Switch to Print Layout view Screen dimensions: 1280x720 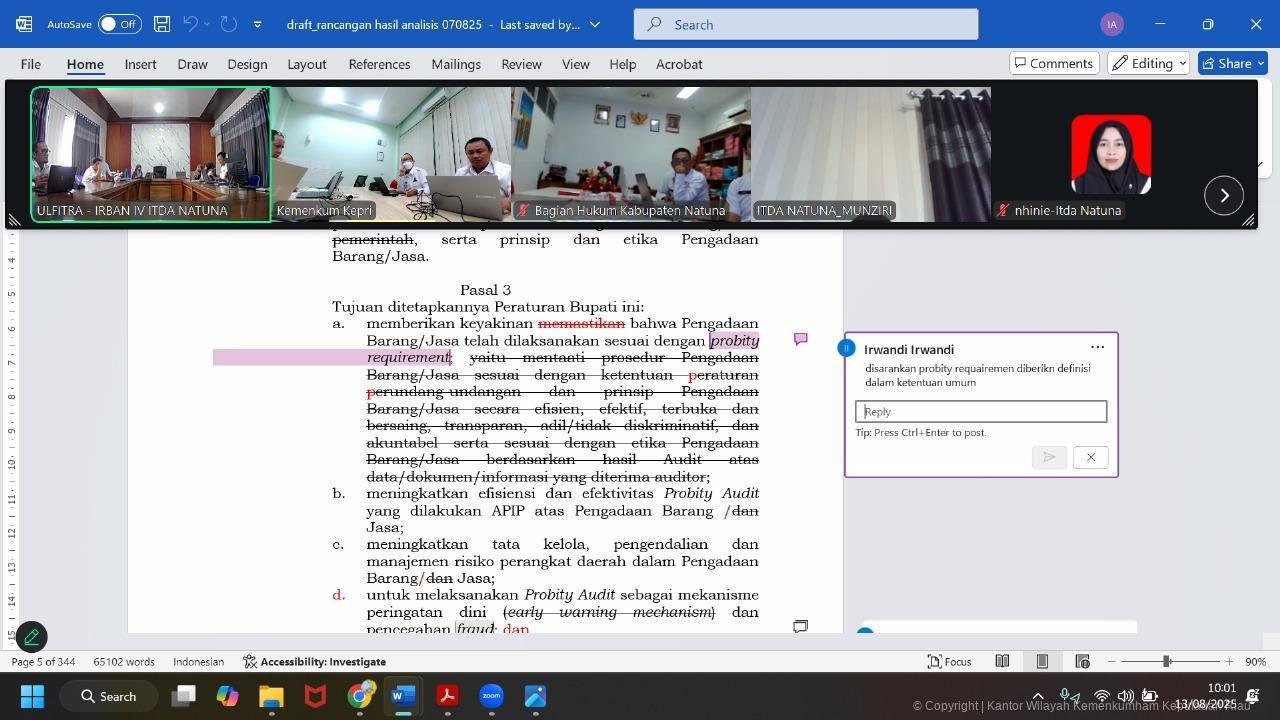pyautogui.click(x=1042, y=661)
